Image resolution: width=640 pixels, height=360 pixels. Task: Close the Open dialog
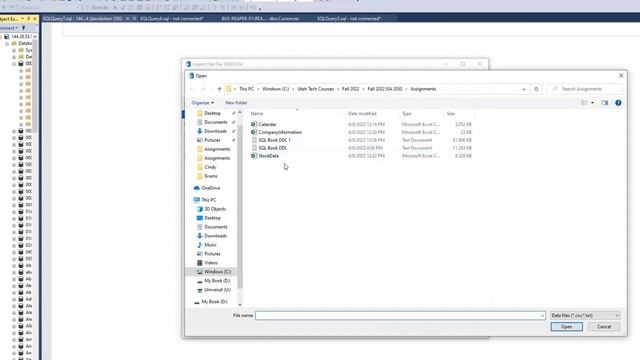621,76
